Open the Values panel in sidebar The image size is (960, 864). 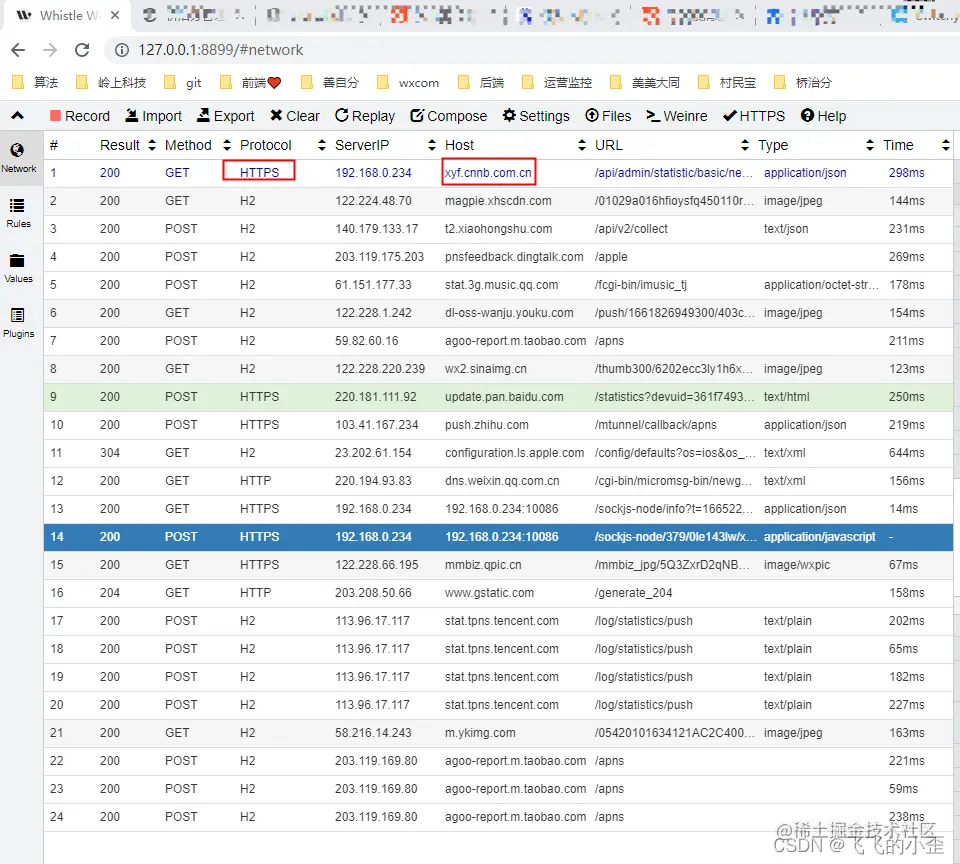[18, 268]
